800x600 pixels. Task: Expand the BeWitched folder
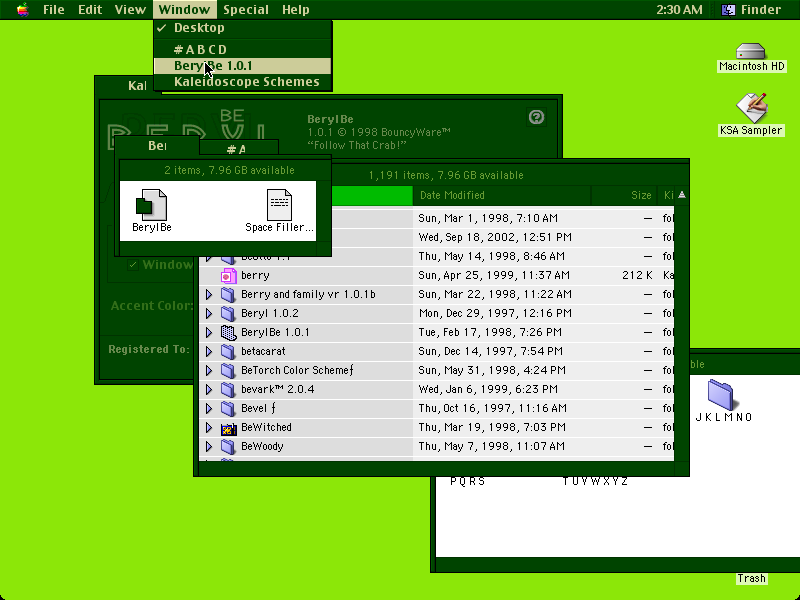click(x=209, y=428)
